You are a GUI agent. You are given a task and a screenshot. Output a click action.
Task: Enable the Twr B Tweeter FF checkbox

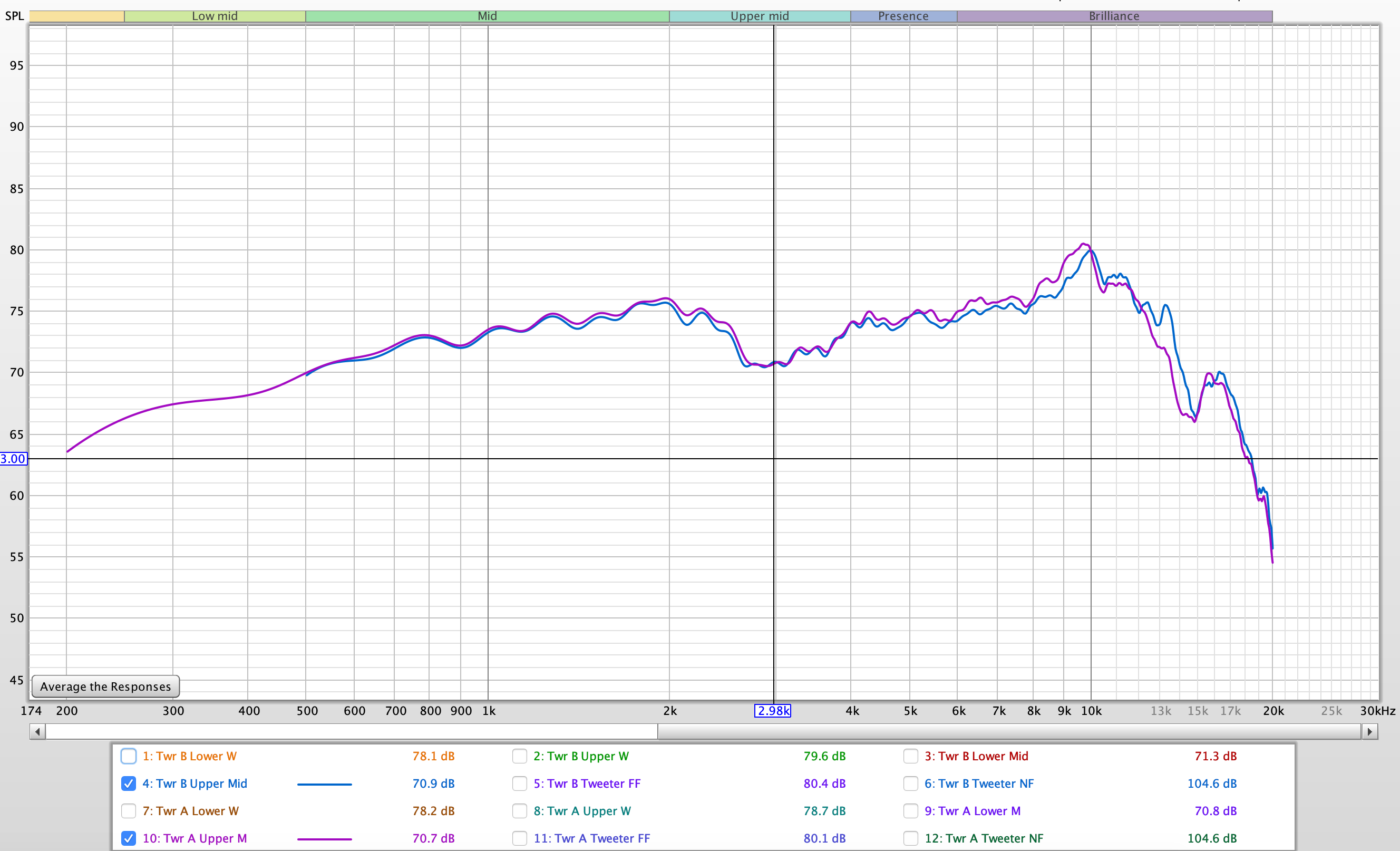[x=519, y=784]
